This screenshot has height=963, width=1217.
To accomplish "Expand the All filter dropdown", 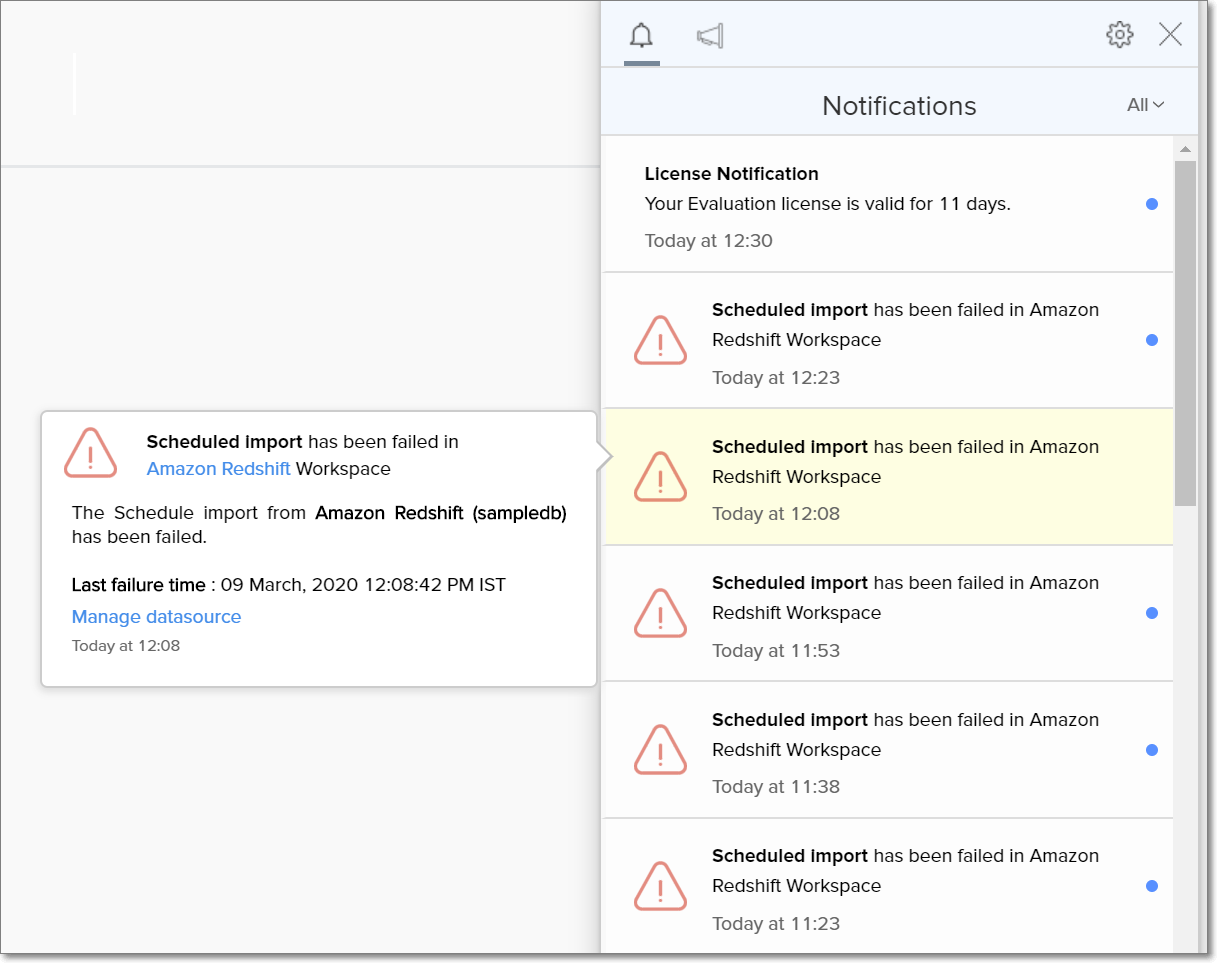I will [x=1145, y=105].
